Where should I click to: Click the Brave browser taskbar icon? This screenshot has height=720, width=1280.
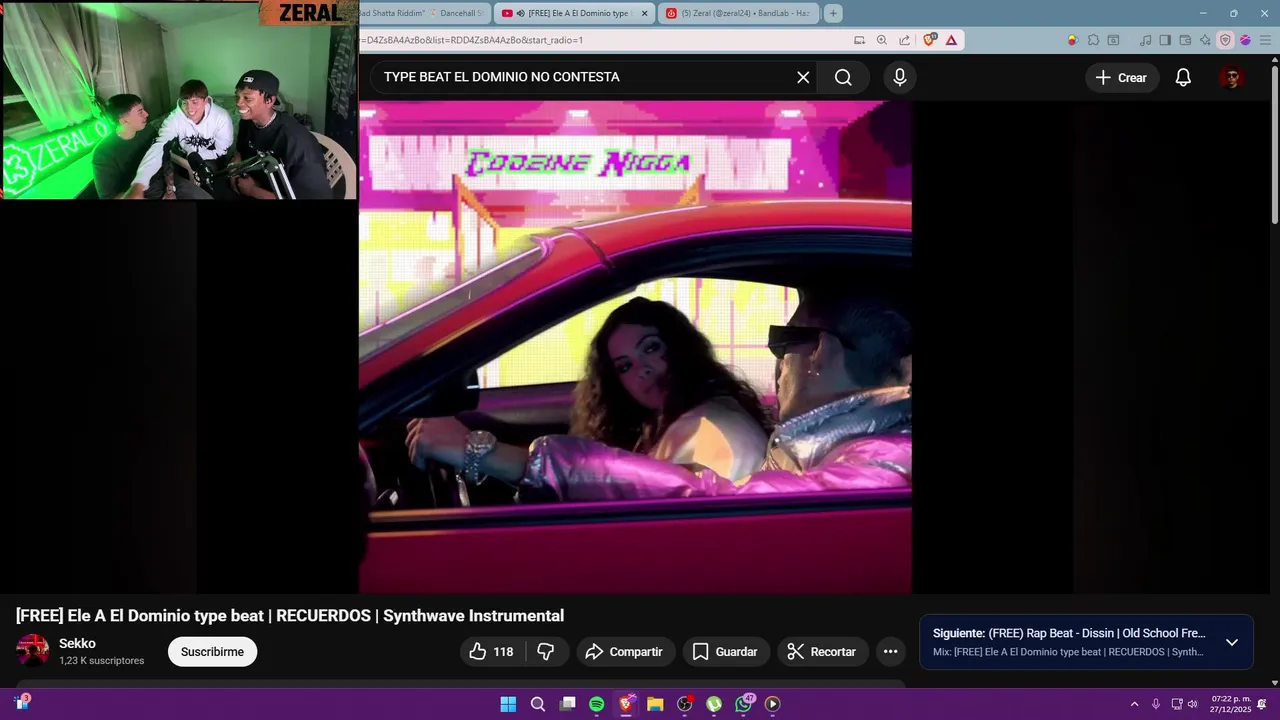[x=626, y=704]
